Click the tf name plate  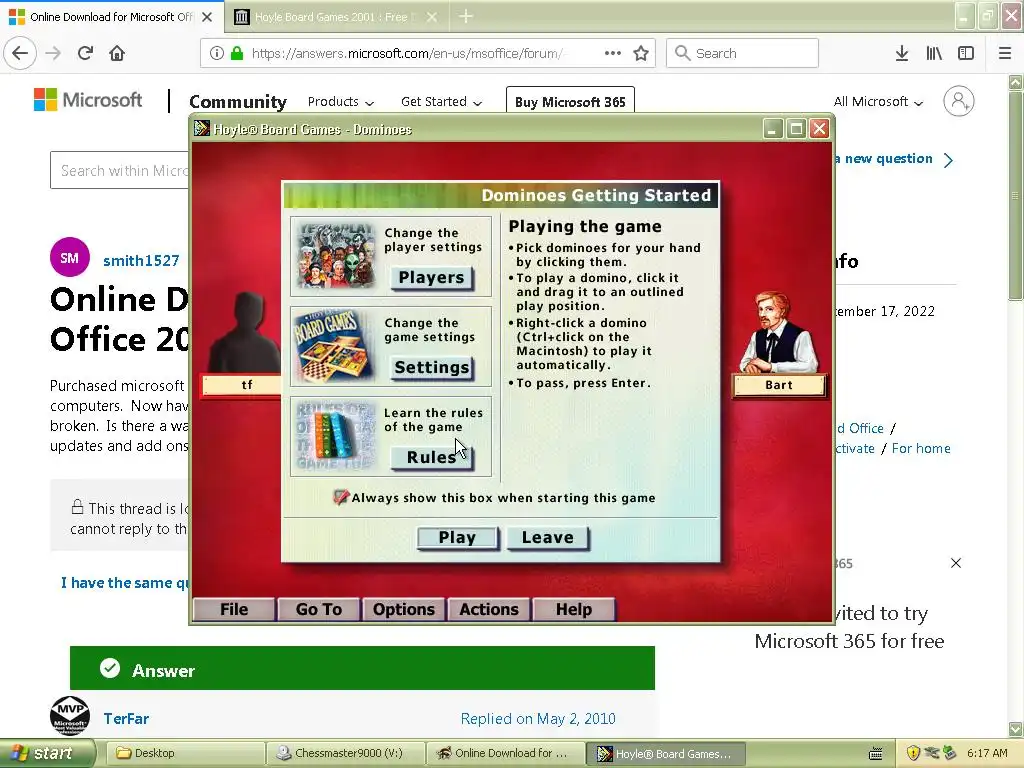point(243,385)
